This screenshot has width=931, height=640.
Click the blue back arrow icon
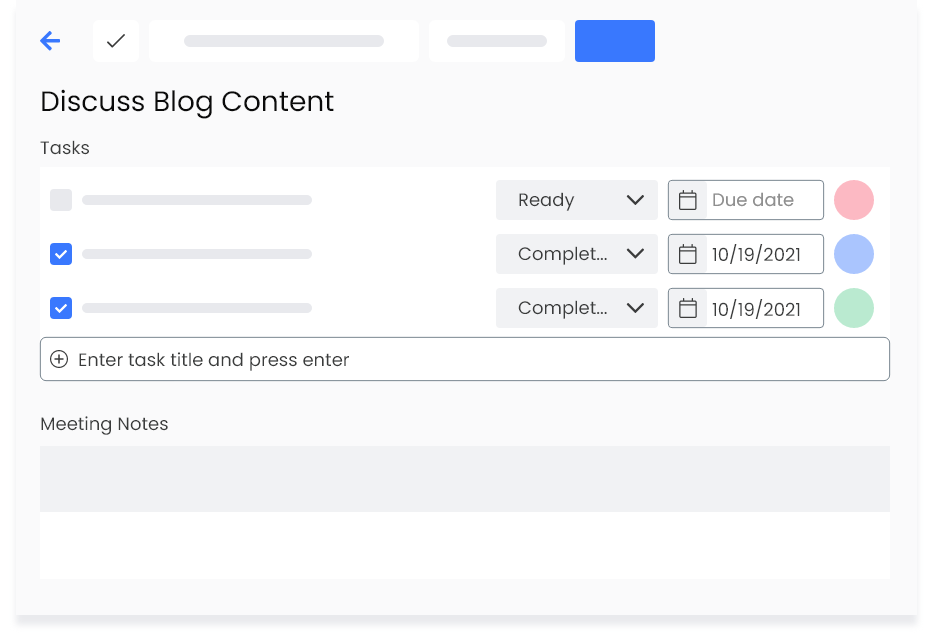[50, 41]
